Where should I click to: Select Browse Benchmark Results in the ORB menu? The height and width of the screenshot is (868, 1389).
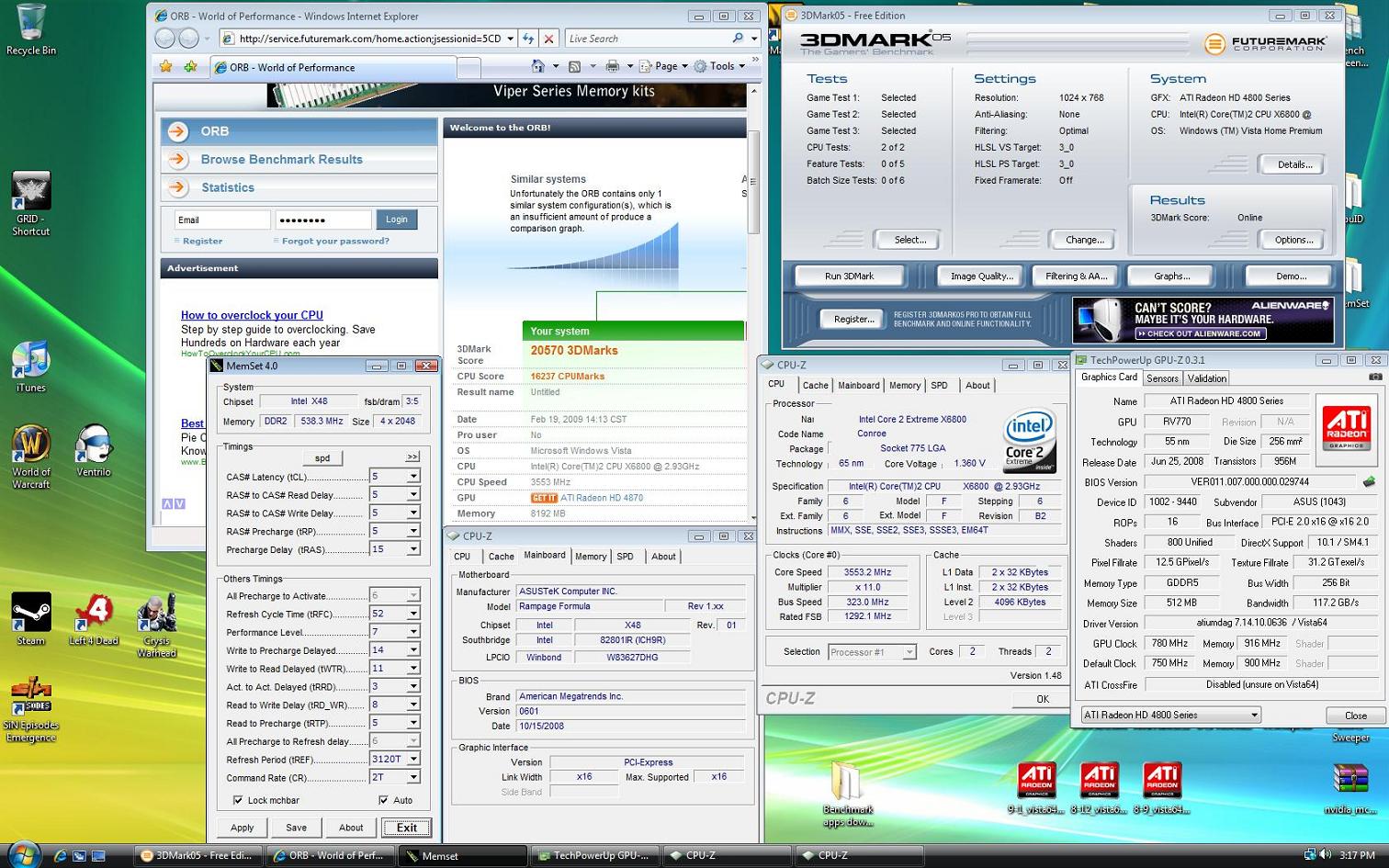click(x=281, y=159)
